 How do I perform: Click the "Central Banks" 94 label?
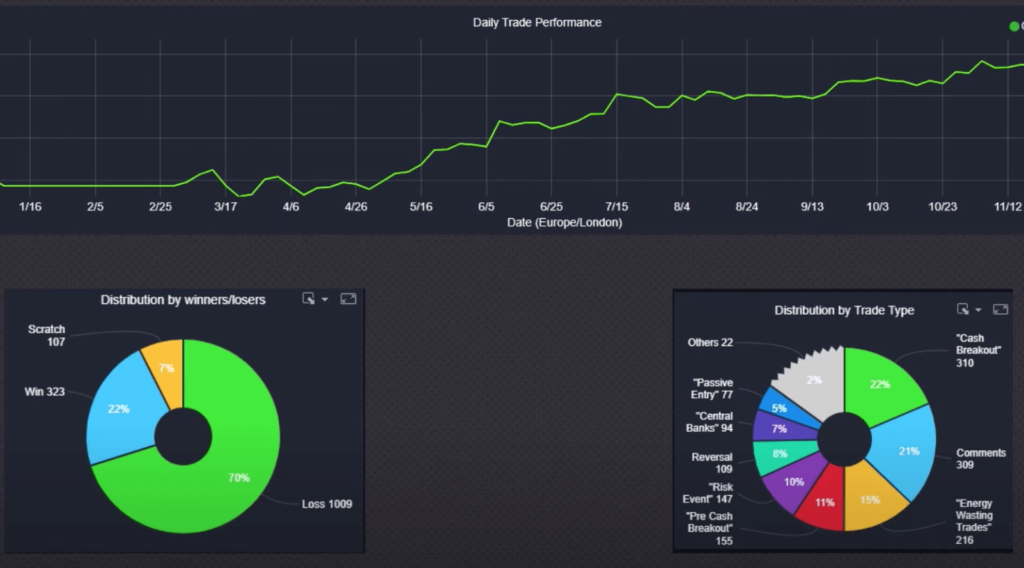(712, 423)
